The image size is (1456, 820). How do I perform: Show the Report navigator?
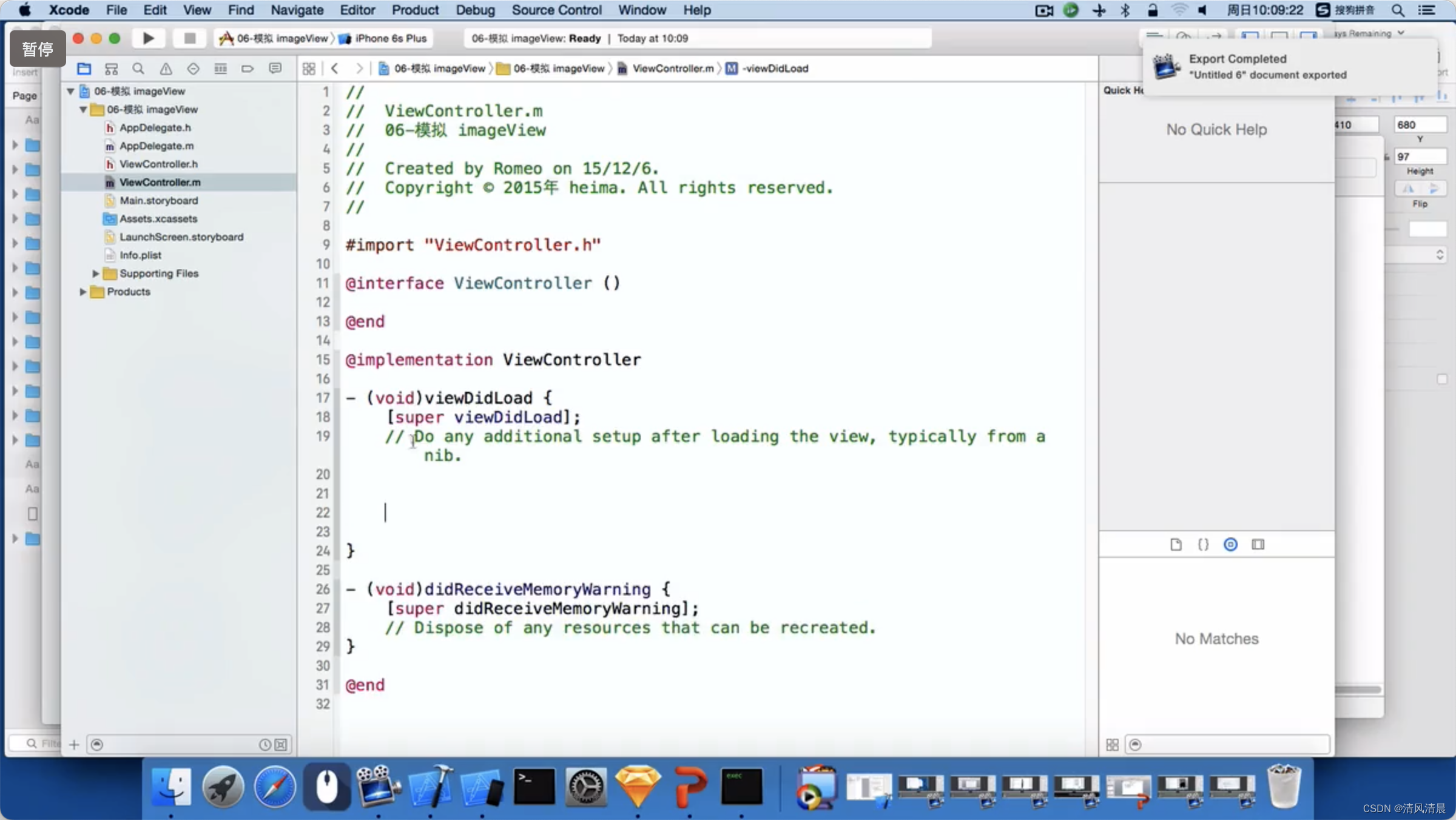(x=275, y=69)
